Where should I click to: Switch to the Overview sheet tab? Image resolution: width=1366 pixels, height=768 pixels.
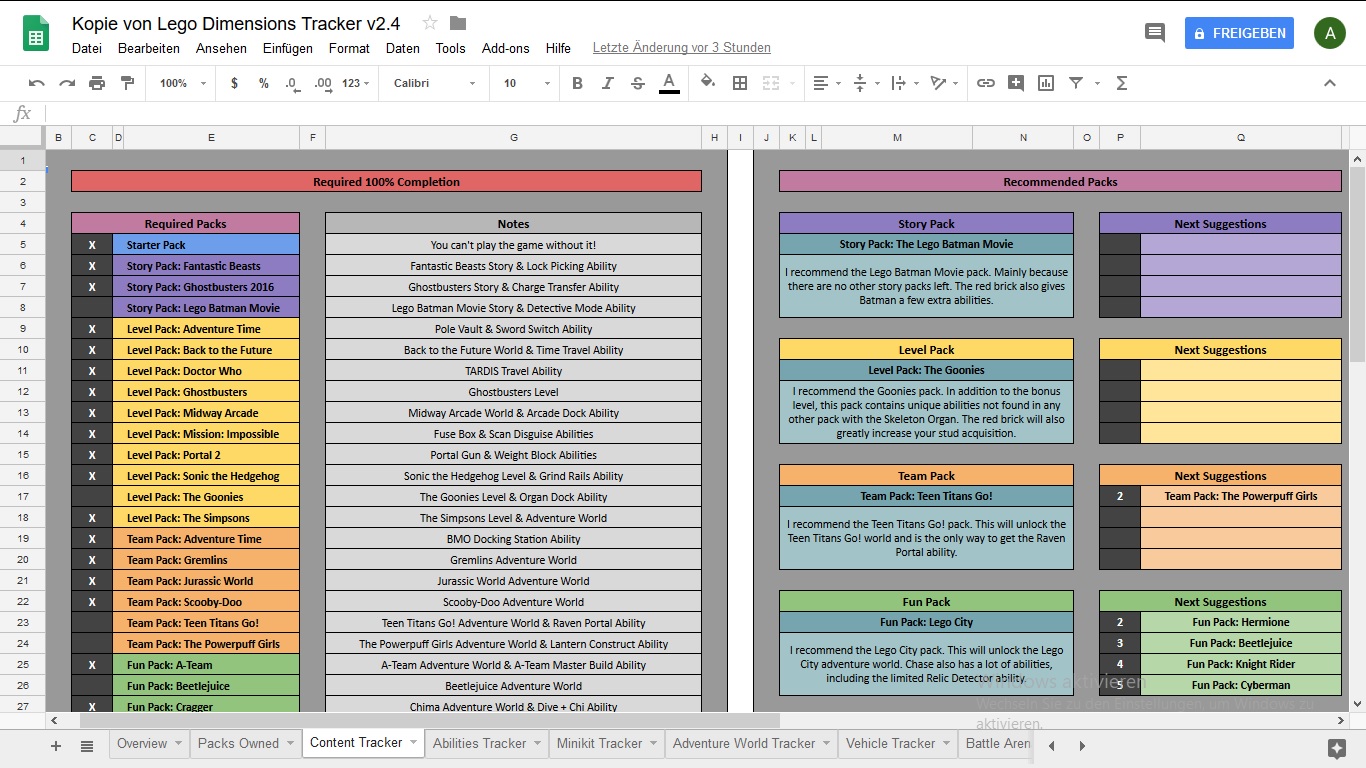tap(142, 743)
